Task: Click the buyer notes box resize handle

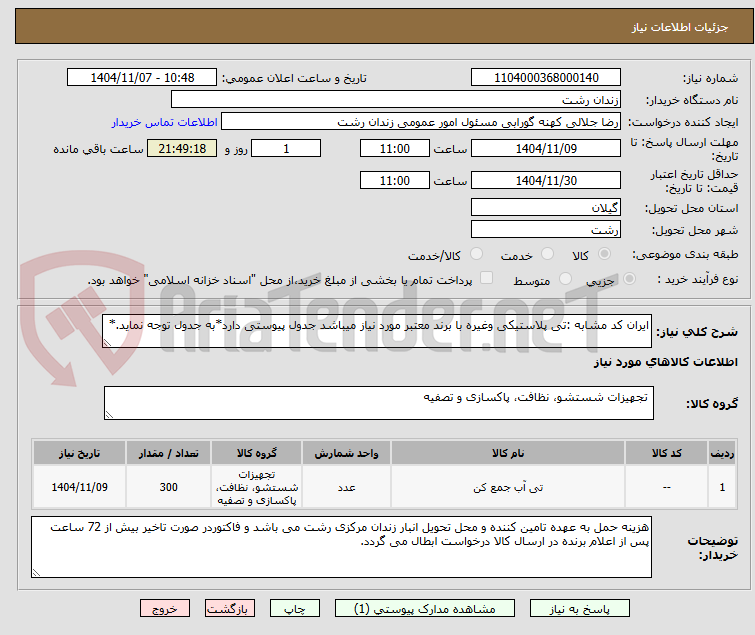Action: [x=36, y=572]
